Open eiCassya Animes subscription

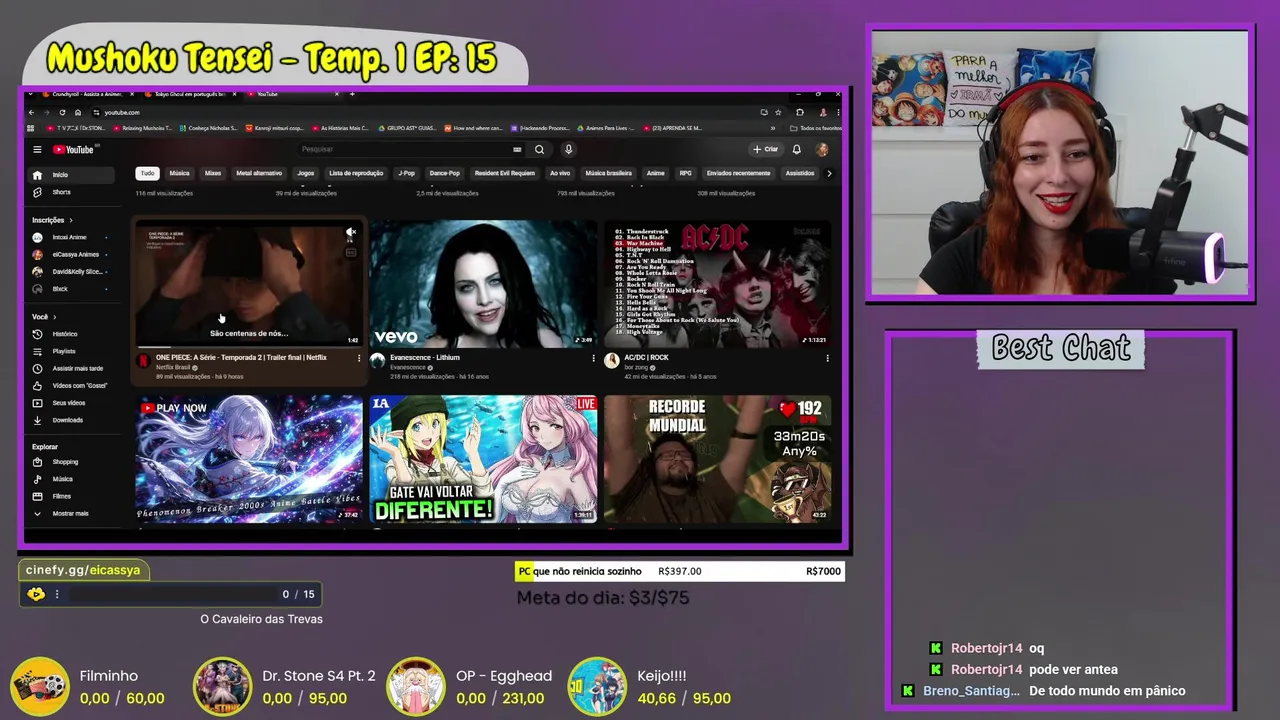coord(74,254)
